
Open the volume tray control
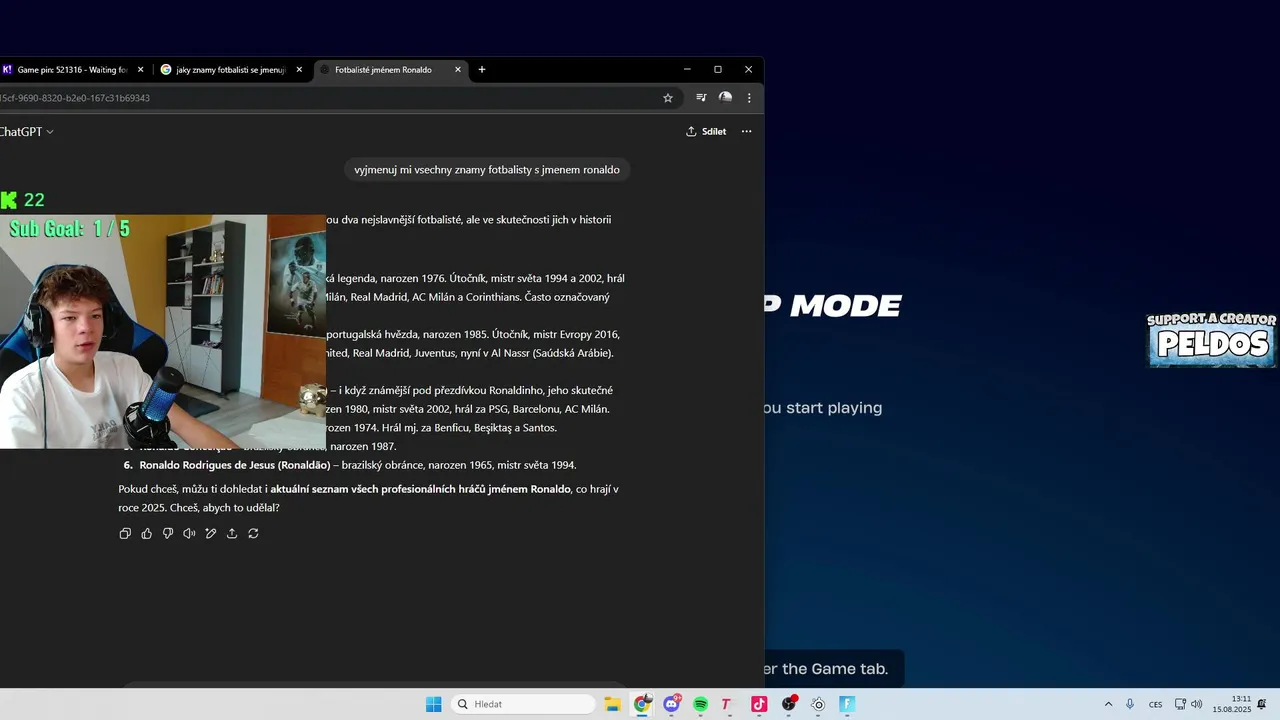tap(1197, 704)
